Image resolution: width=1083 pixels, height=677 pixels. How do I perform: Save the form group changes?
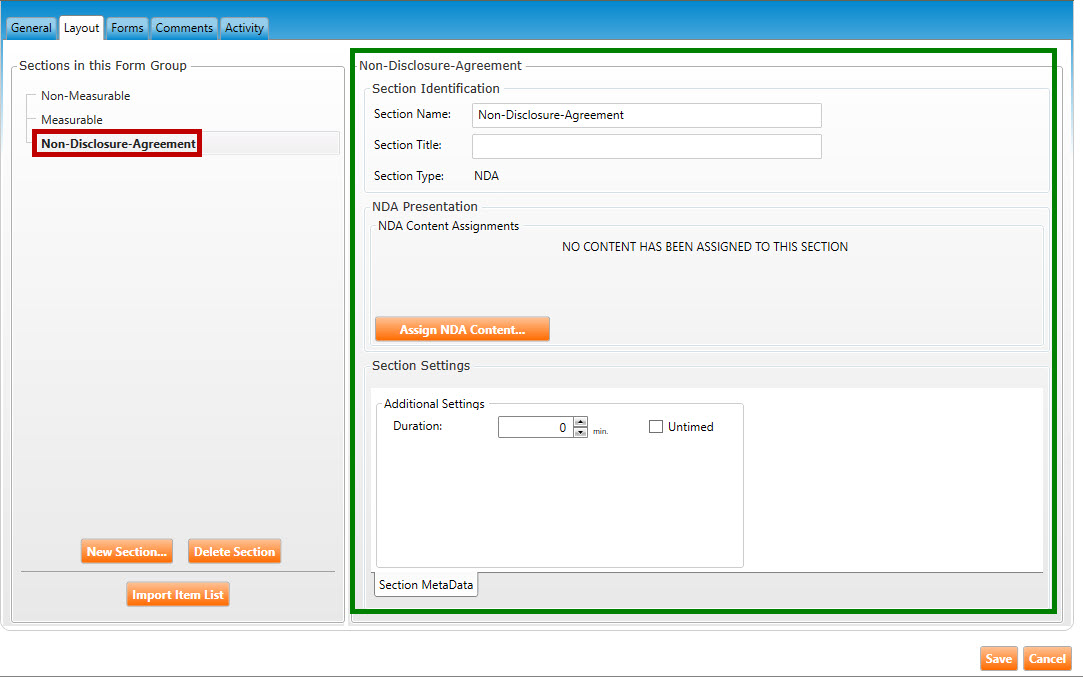pos(998,659)
